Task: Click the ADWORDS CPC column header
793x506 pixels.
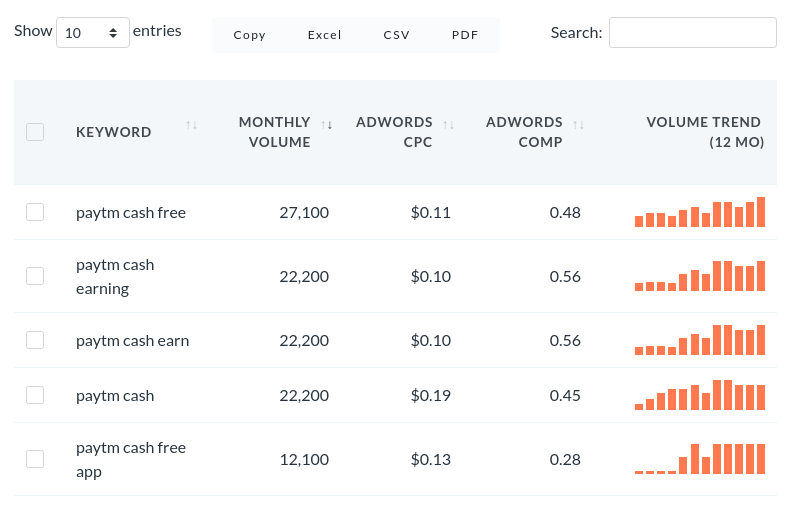Action: 394,132
